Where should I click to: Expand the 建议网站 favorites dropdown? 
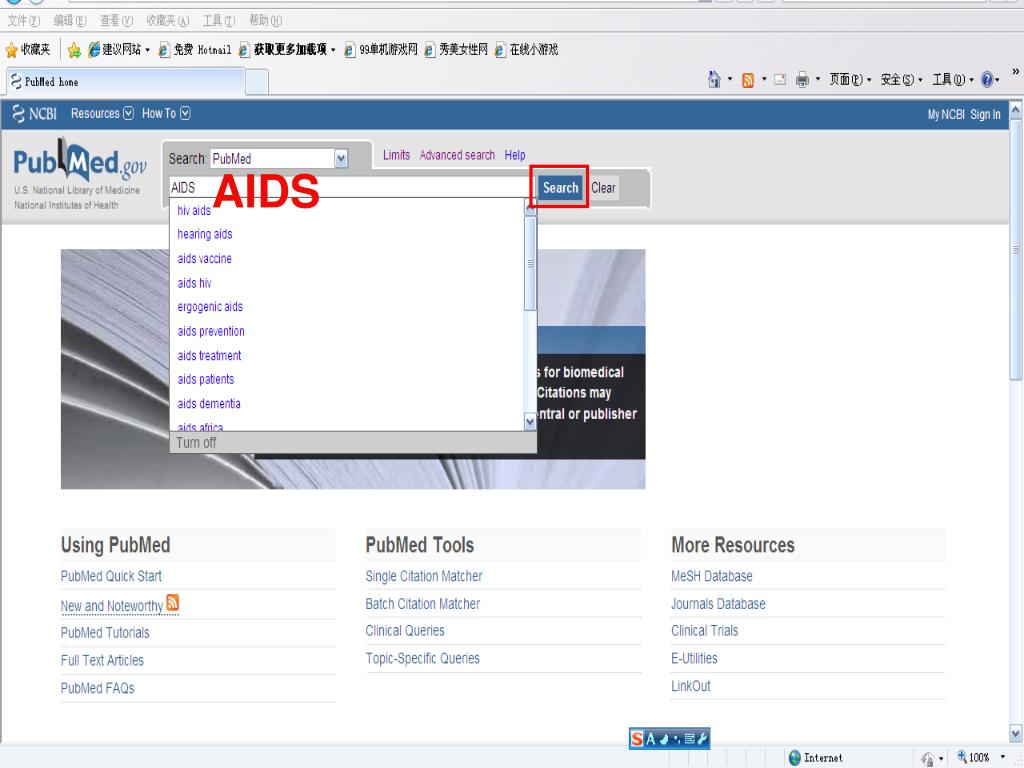(148, 50)
